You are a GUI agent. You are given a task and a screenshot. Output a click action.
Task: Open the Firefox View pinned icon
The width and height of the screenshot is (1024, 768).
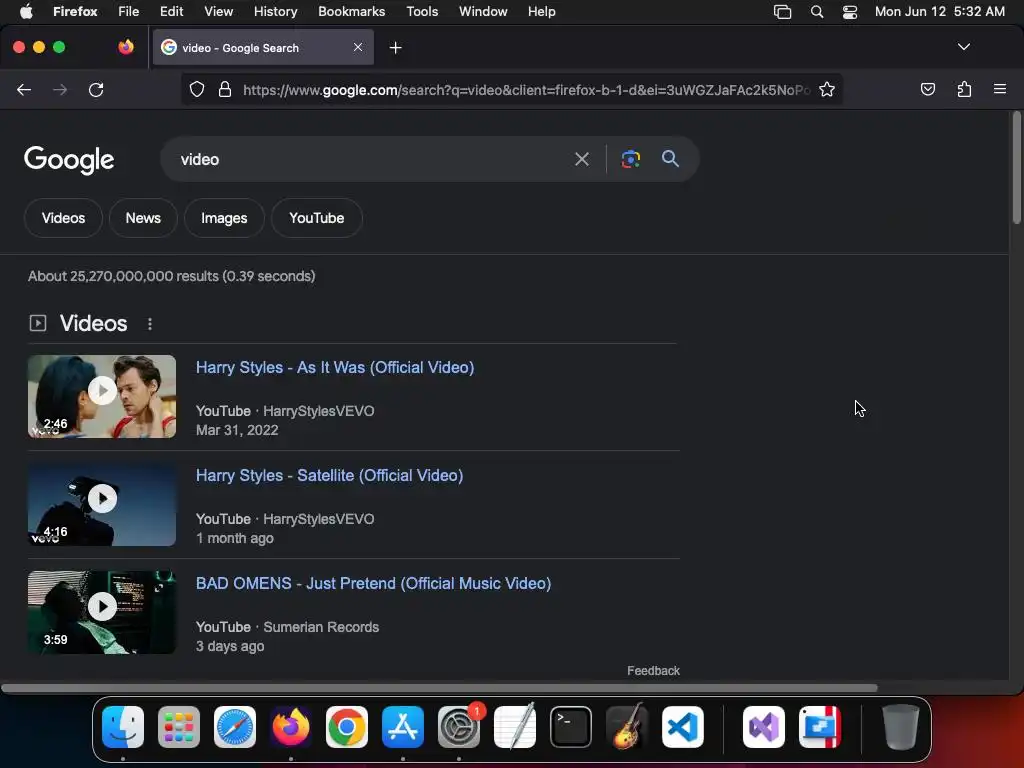126,47
